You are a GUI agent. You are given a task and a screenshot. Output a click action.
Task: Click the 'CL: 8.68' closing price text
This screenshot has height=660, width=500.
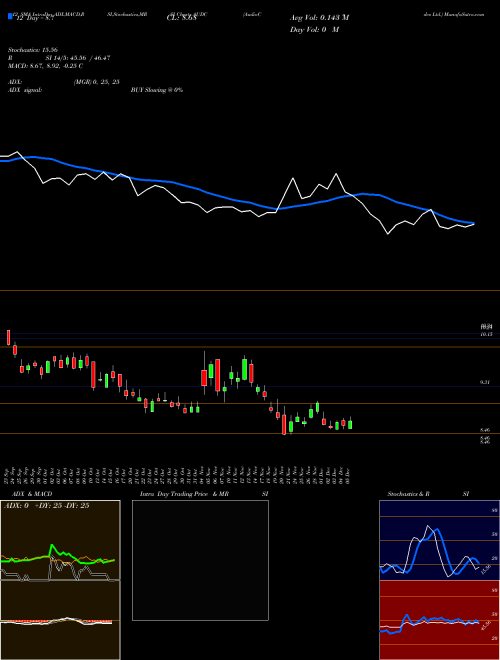(x=182, y=19)
